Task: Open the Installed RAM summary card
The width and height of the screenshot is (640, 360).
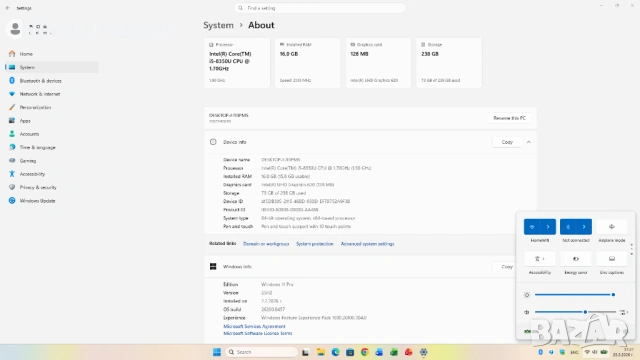Action: 307,62
